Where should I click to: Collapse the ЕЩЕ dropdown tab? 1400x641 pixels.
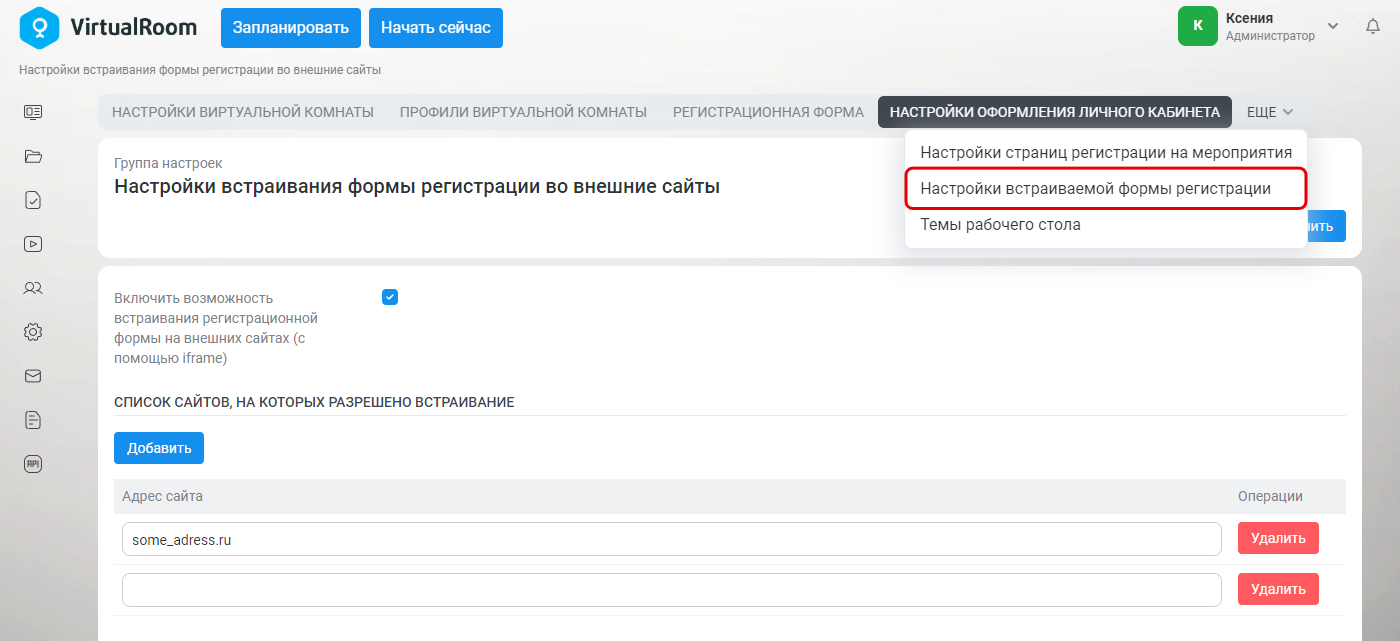coord(1270,112)
